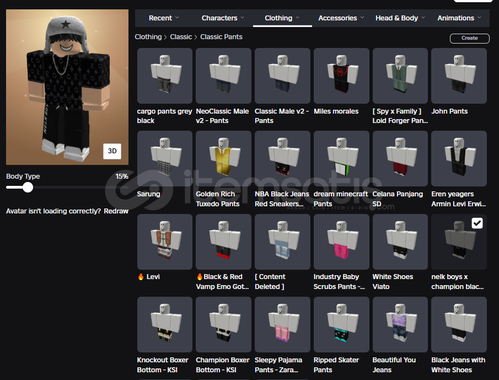Equip NeoClassic Male v2 - Pants thumbnail
The image size is (499, 380).
pos(223,76)
